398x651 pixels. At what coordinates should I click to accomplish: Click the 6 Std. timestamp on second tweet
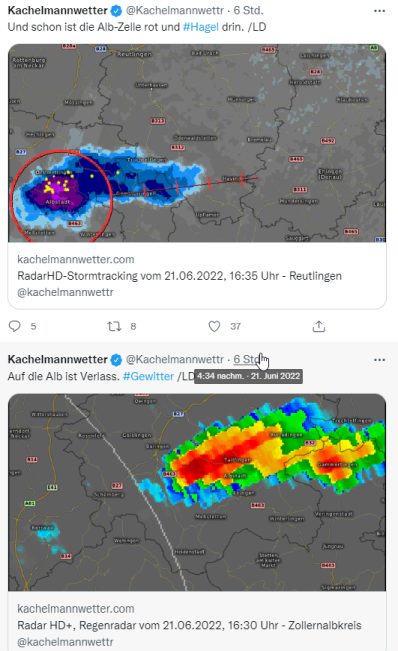[x=248, y=360]
